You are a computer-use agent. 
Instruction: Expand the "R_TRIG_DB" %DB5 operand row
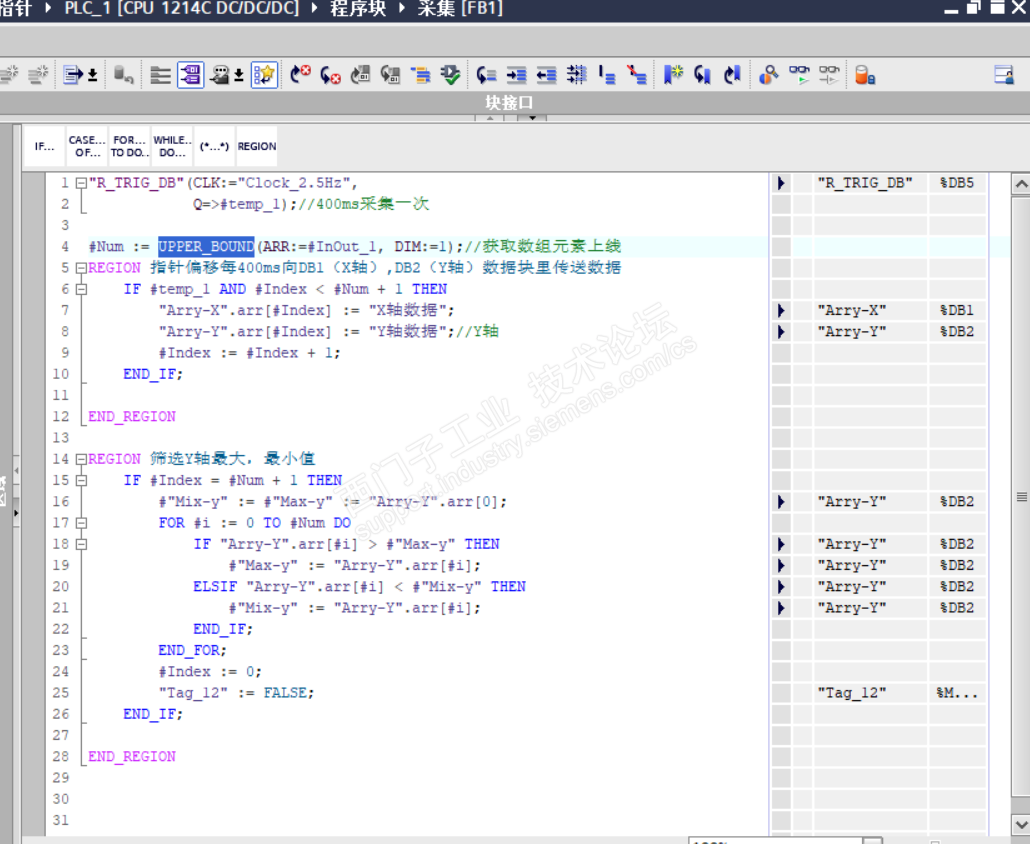(780, 183)
